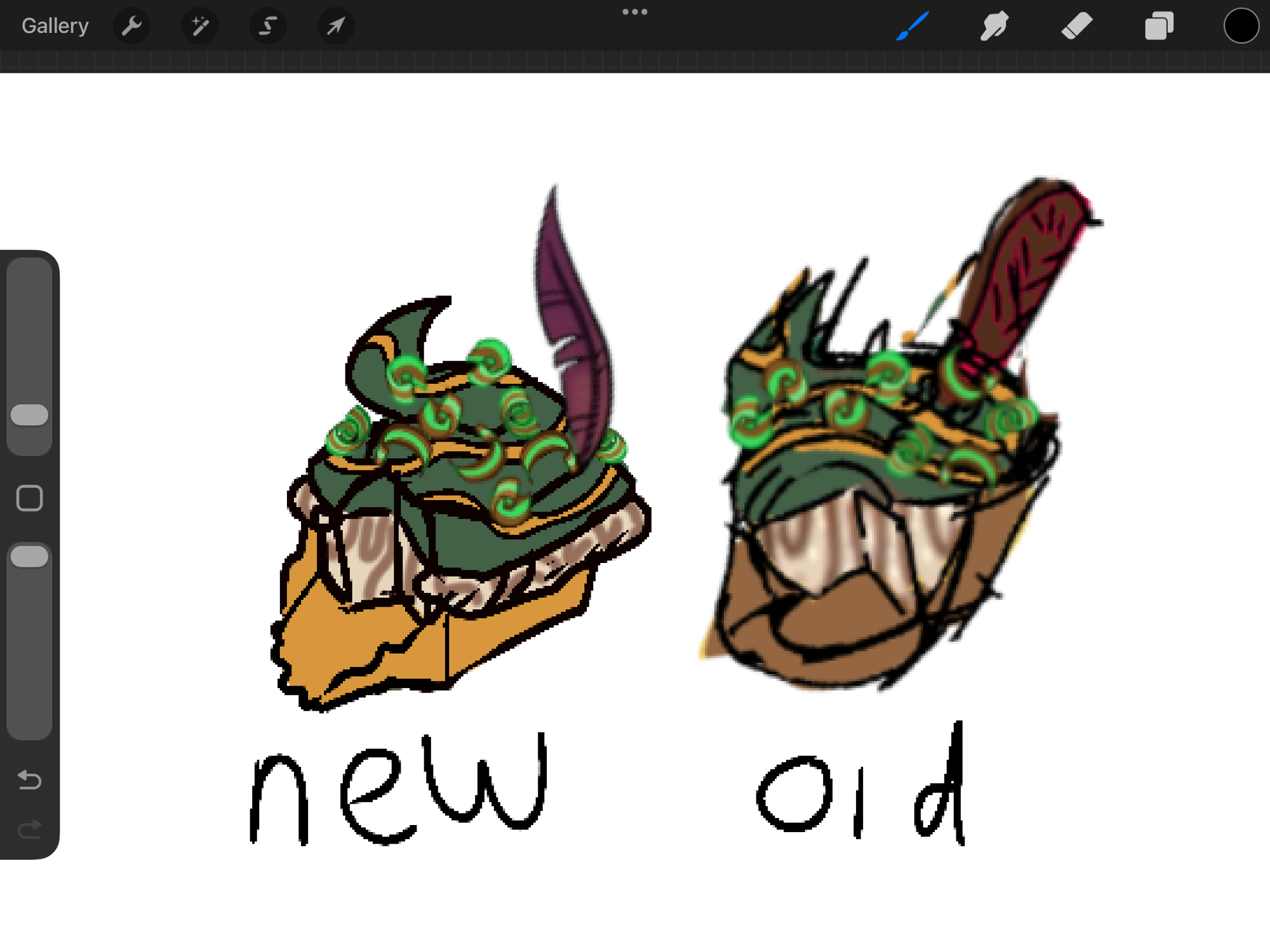The width and height of the screenshot is (1270, 952).
Task: Click the brush size slider handle
Action: [29, 415]
